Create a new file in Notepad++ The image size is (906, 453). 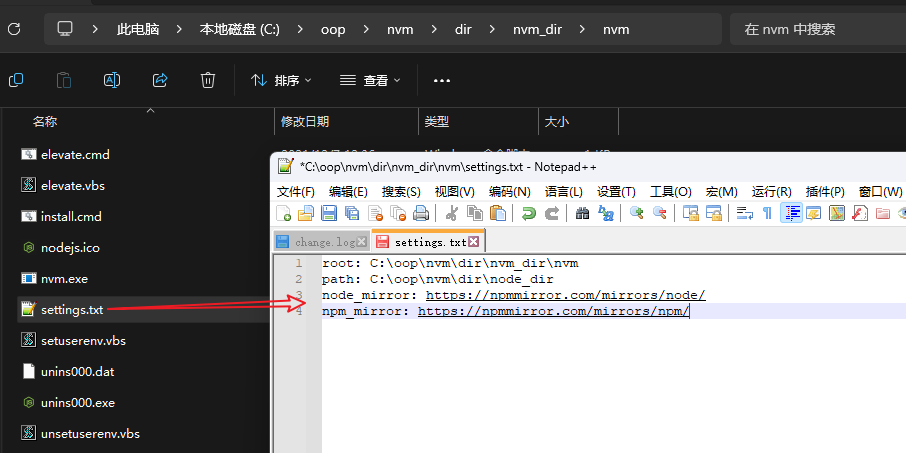(x=284, y=213)
